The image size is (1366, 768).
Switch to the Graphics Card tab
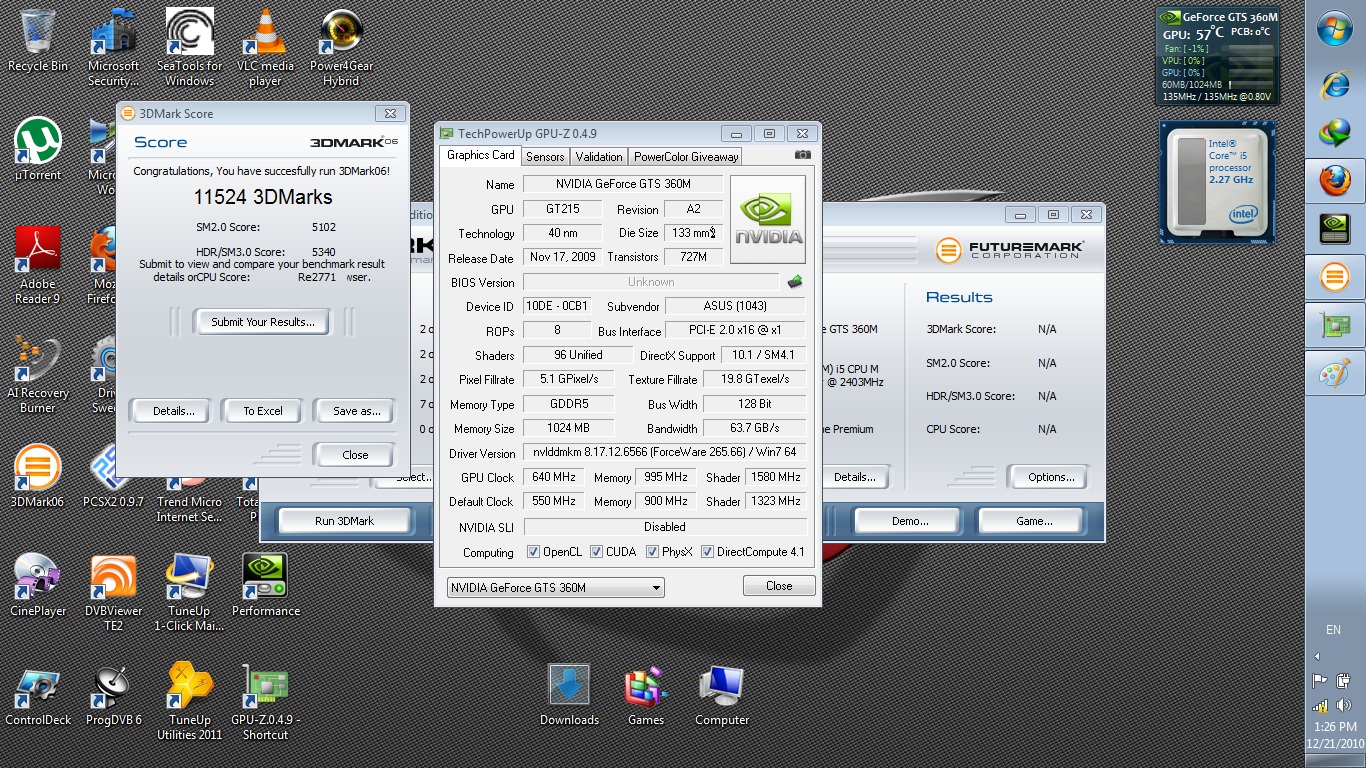coord(480,155)
